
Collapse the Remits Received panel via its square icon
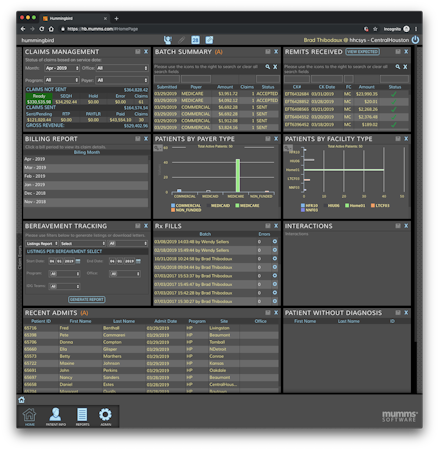tap(398, 52)
